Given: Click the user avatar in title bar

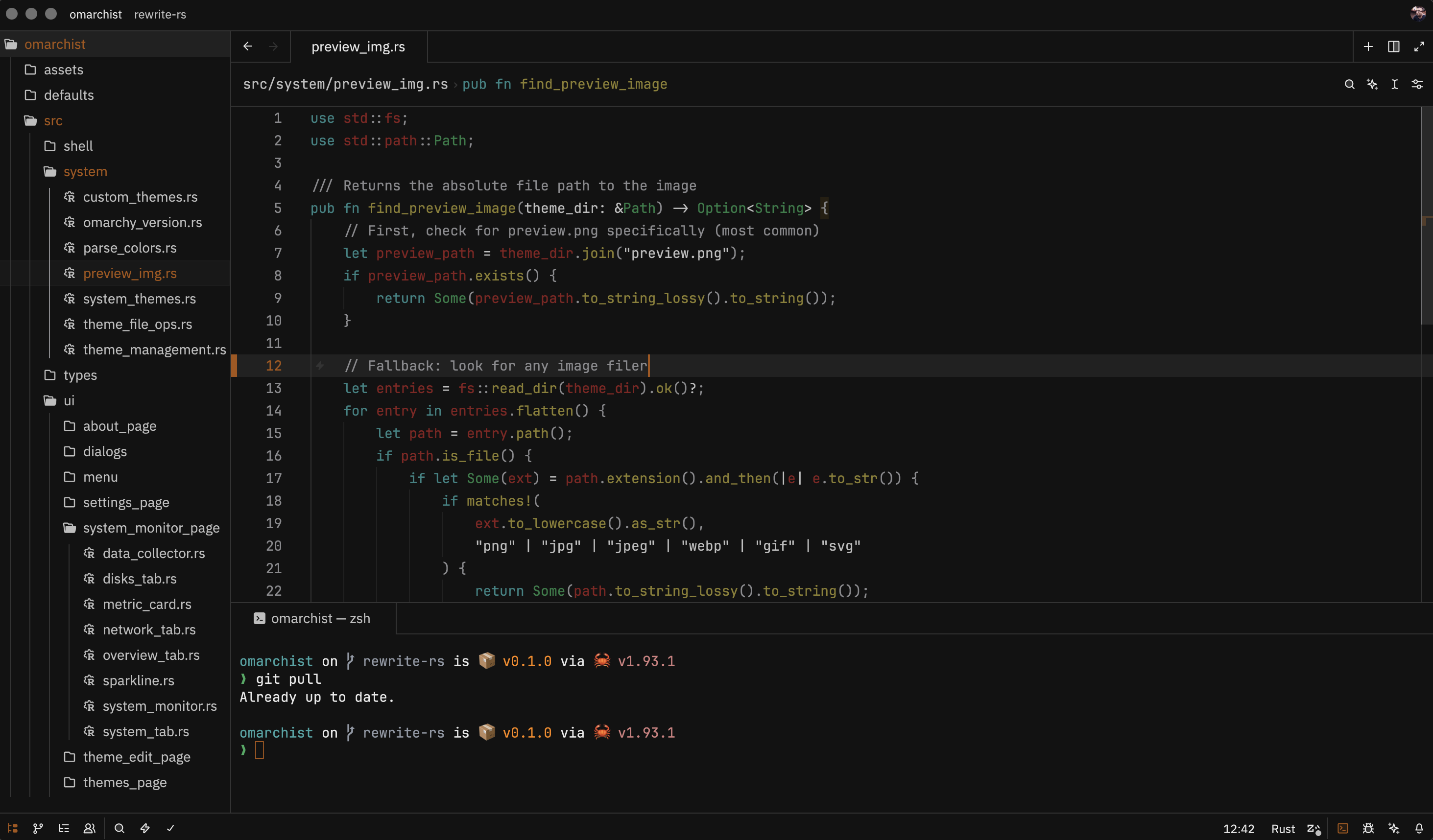Looking at the screenshot, I should [x=1418, y=14].
